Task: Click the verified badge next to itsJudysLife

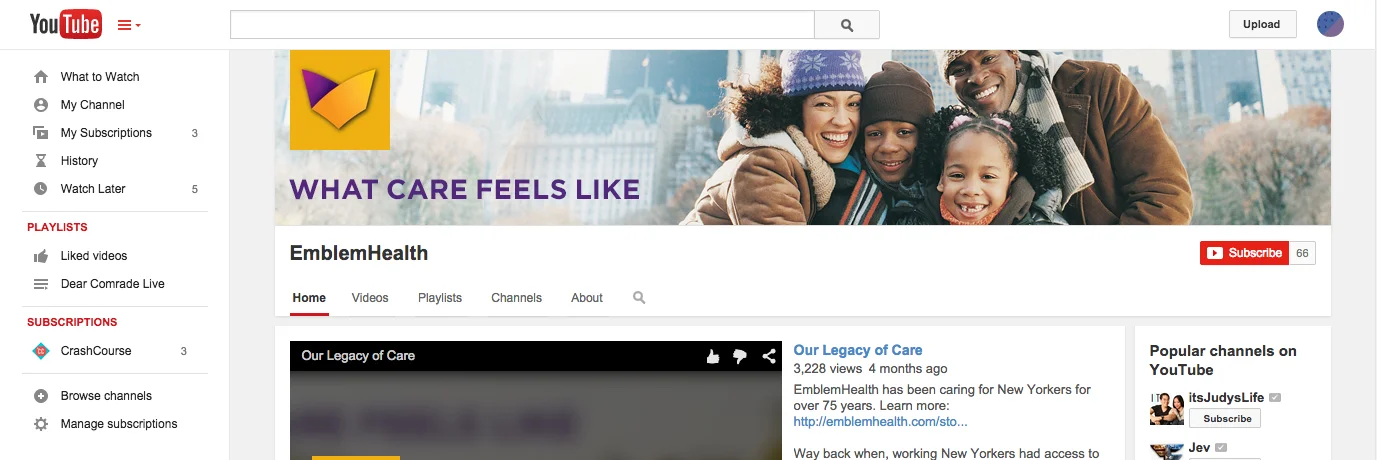Action: (x=1275, y=398)
